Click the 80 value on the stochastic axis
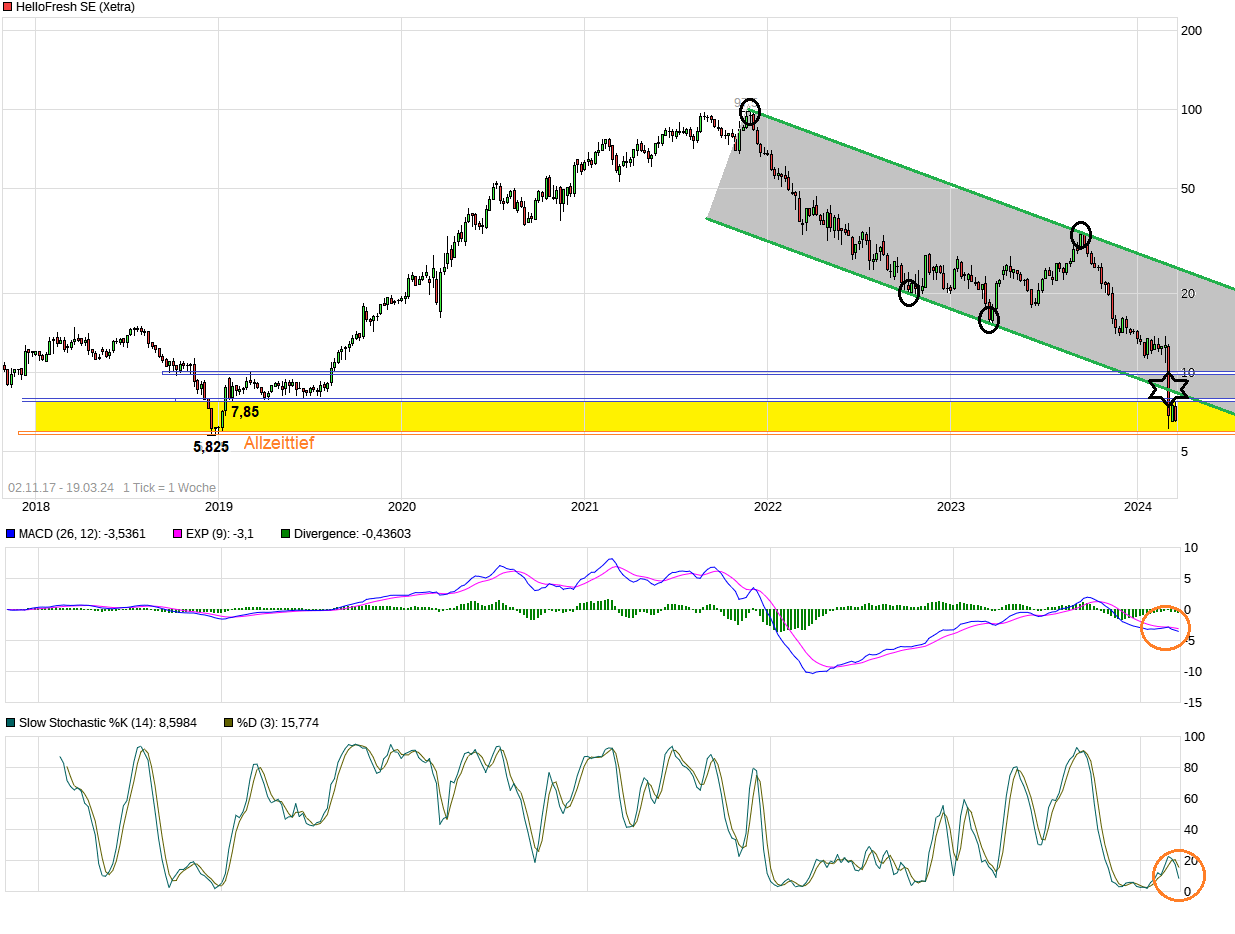The width and height of the screenshot is (1235, 934). pyautogui.click(x=1189, y=768)
